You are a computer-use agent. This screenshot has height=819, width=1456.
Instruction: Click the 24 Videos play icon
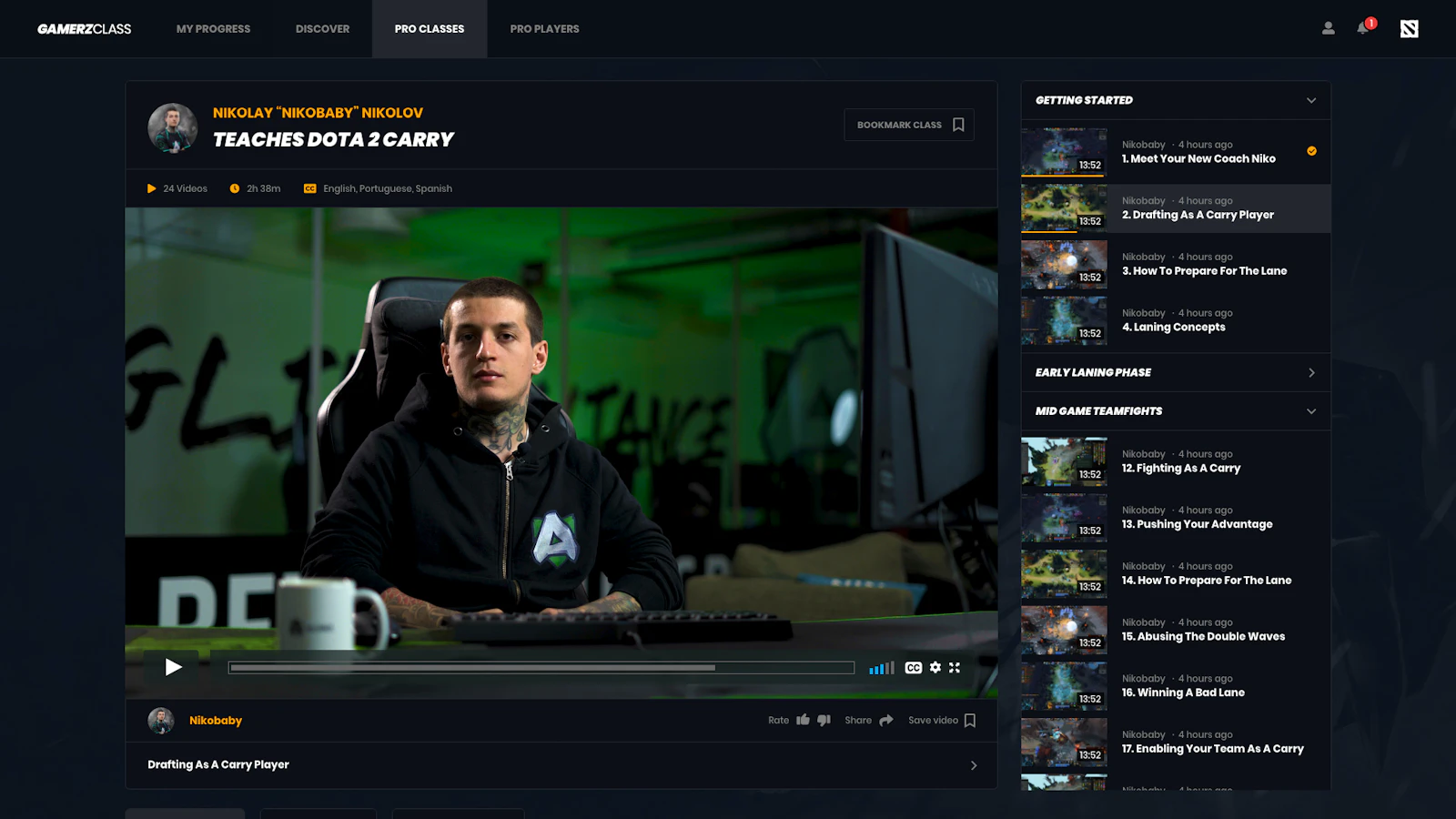click(x=152, y=188)
